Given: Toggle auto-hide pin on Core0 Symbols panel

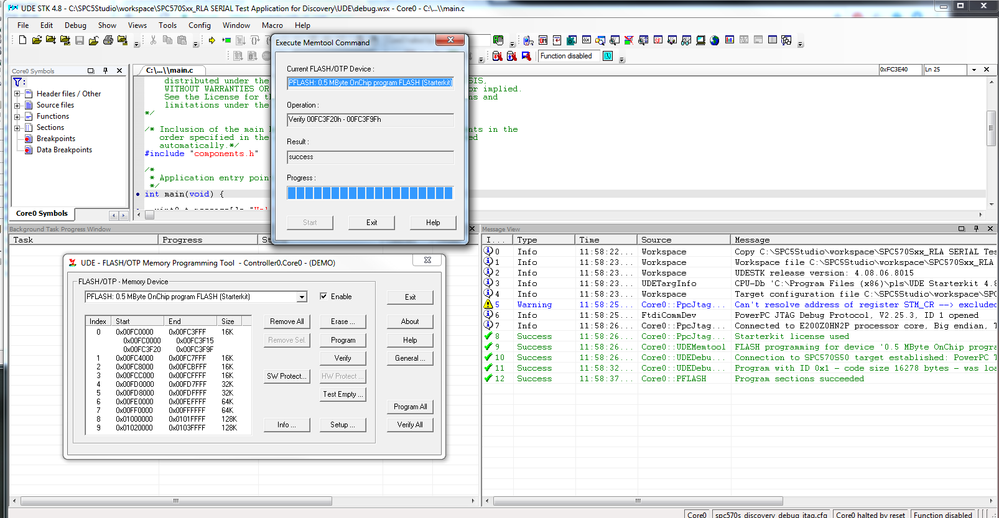Looking at the screenshot, I should [105, 71].
